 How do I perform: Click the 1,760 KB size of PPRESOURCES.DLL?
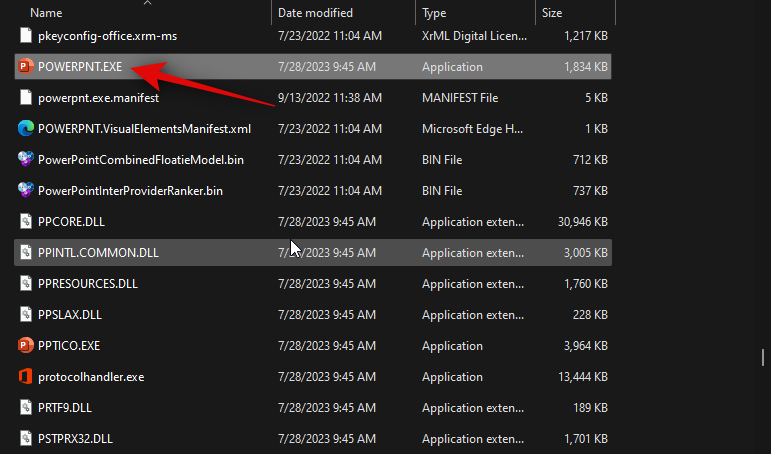click(586, 284)
